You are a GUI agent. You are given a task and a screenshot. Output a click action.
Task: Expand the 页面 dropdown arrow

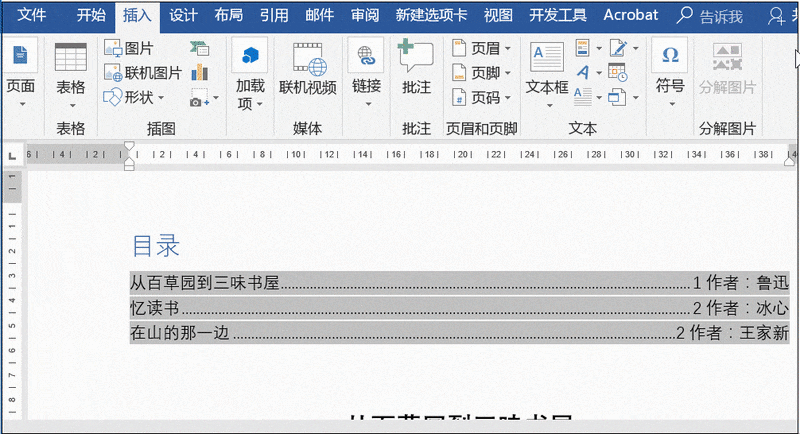22,104
